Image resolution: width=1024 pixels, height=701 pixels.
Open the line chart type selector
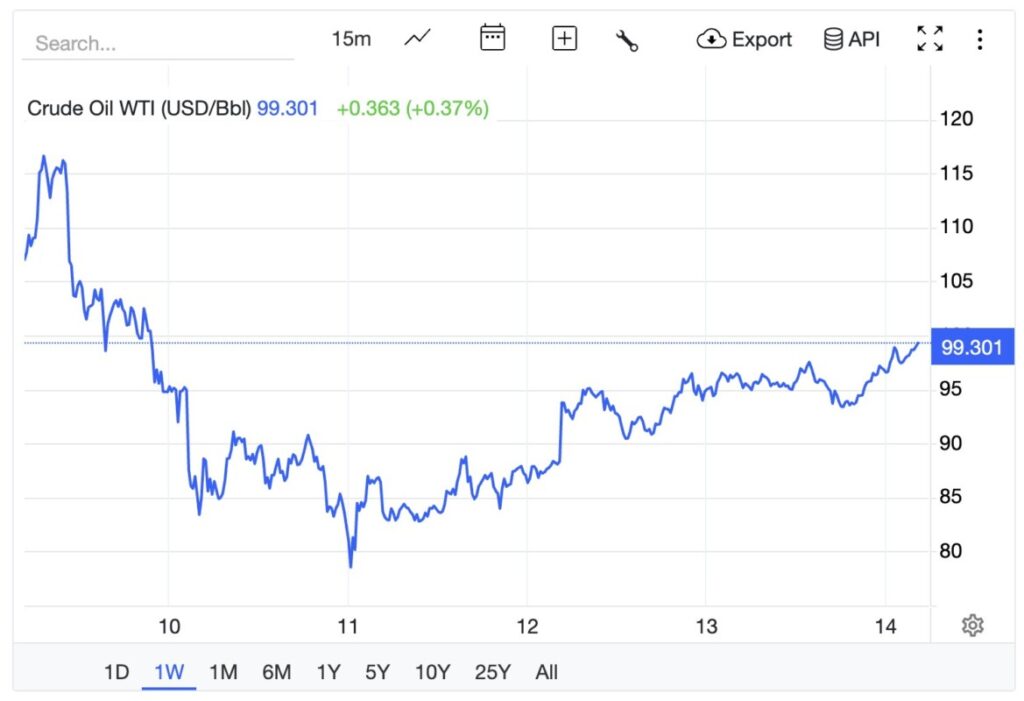tap(417, 39)
